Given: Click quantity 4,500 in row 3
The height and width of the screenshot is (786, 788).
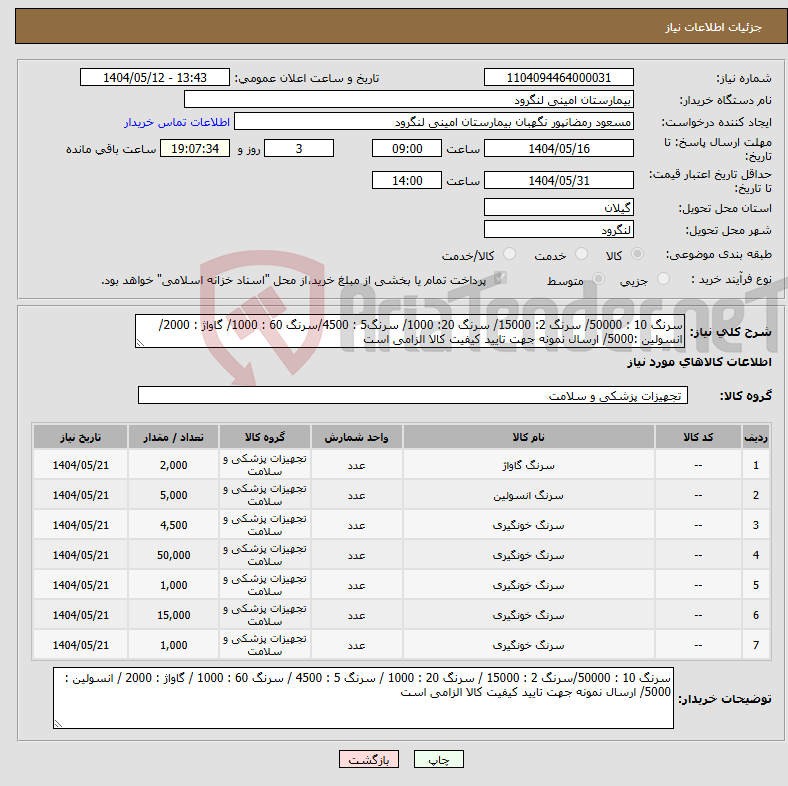Looking at the screenshot, I should [173, 525].
